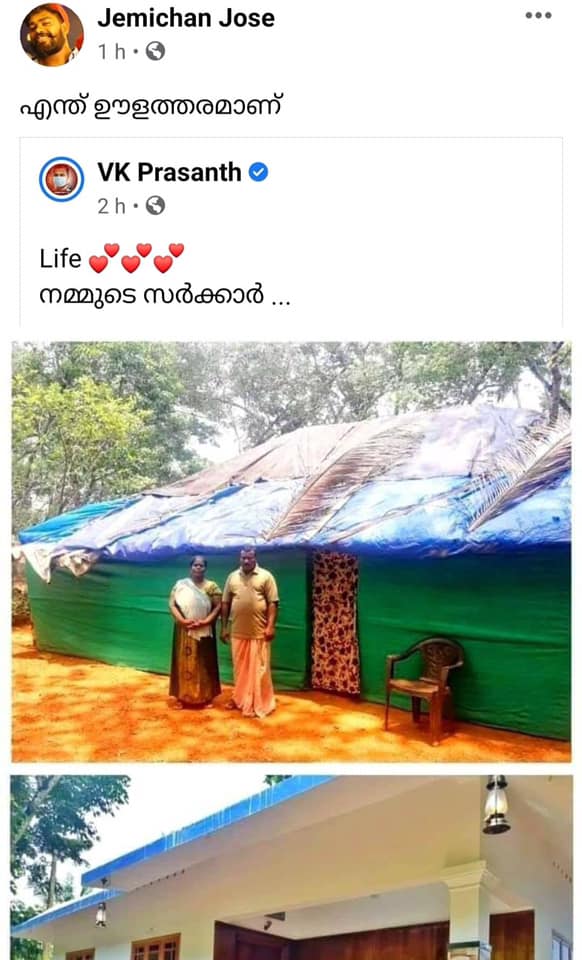Open VK Prasanth's circular profile avatar

pos(62,179)
